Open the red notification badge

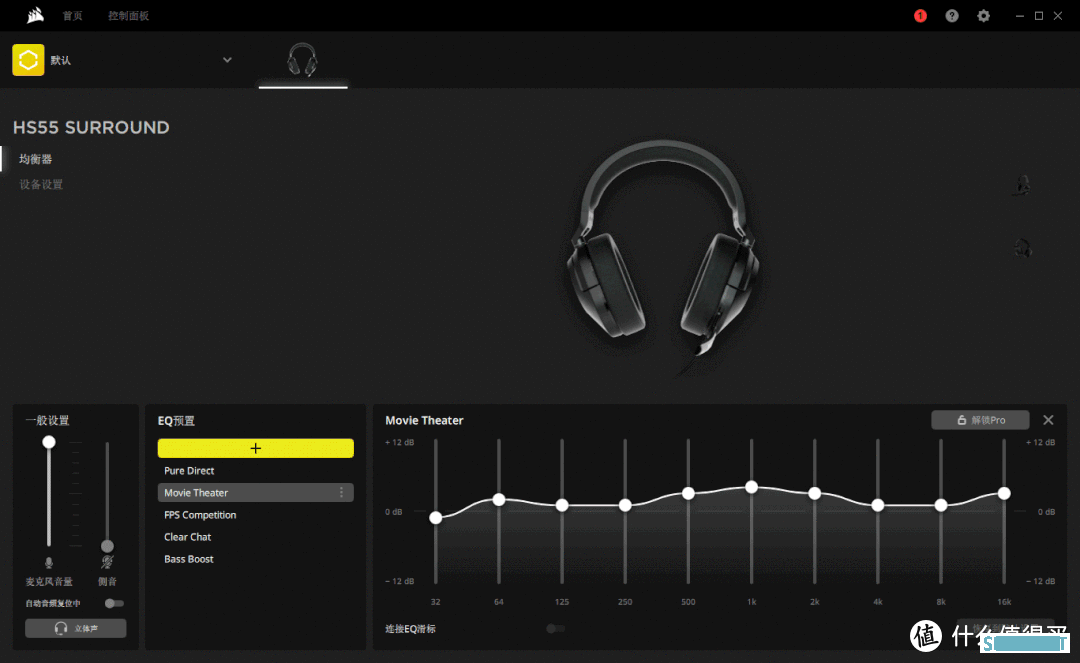pyautogui.click(x=920, y=16)
